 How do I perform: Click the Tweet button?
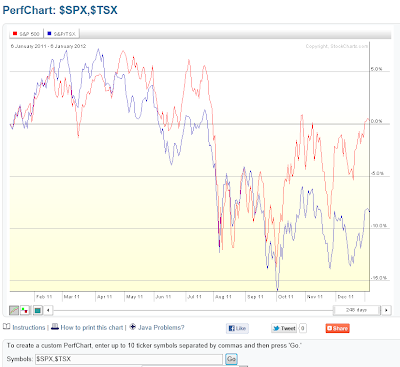pyautogui.click(x=284, y=328)
